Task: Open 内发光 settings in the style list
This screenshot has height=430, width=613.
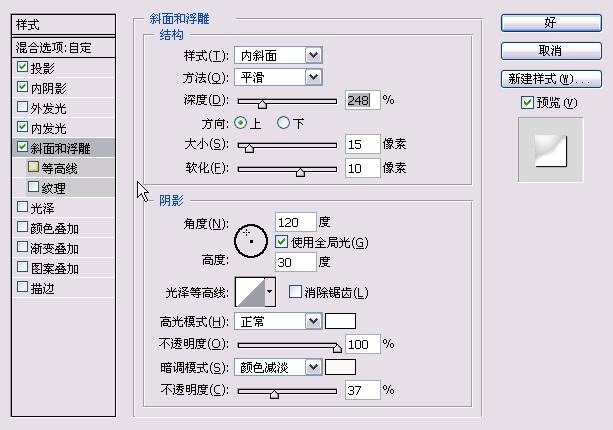Action: (48, 129)
